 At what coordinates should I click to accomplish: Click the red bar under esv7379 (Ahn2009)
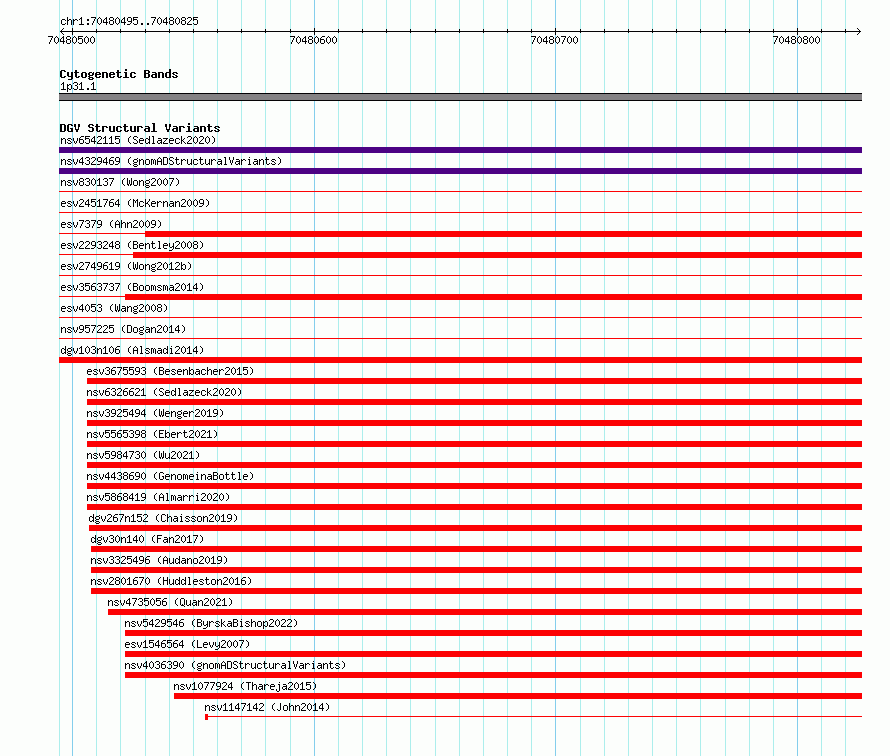[x=503, y=234]
